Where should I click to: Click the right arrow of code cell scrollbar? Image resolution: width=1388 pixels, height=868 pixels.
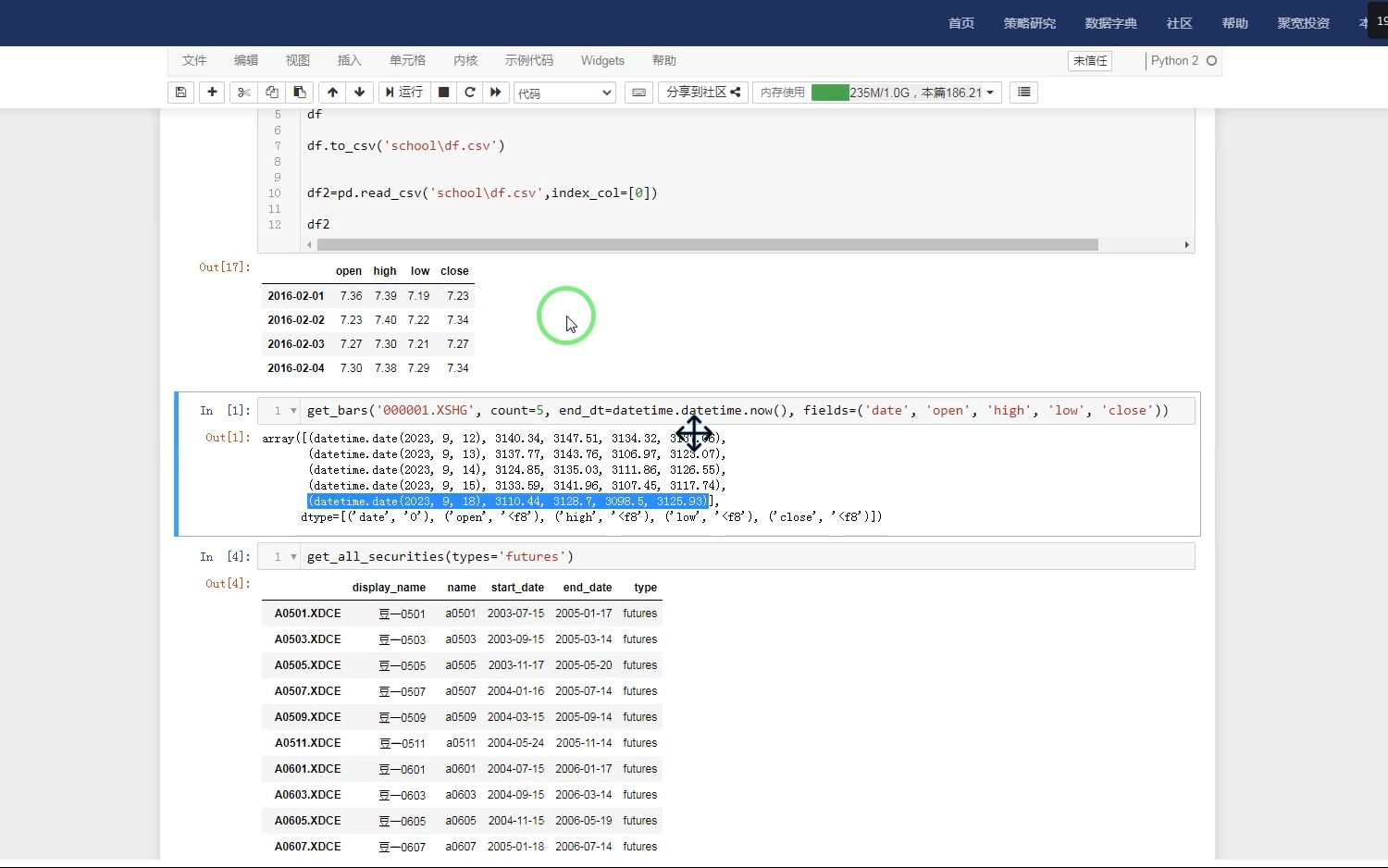[1186, 245]
